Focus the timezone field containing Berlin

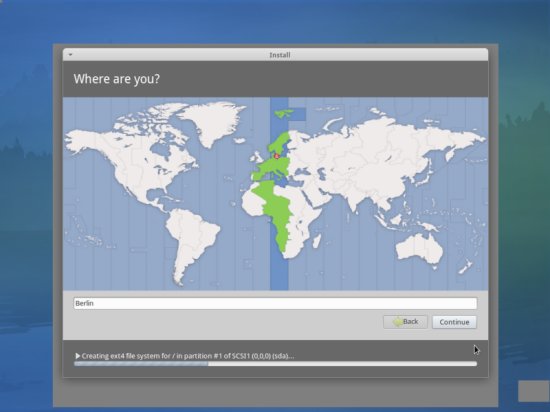point(275,303)
